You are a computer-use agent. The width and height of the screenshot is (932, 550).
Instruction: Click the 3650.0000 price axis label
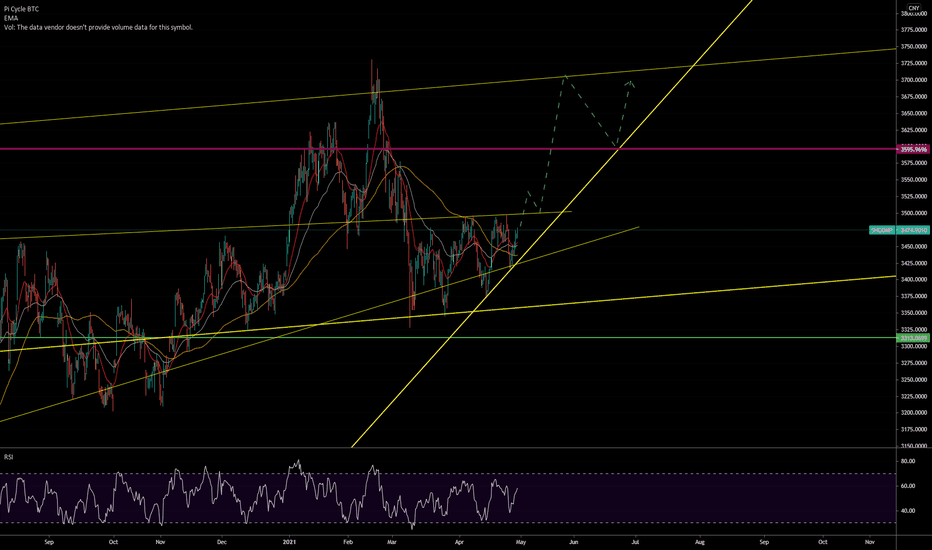[914, 113]
